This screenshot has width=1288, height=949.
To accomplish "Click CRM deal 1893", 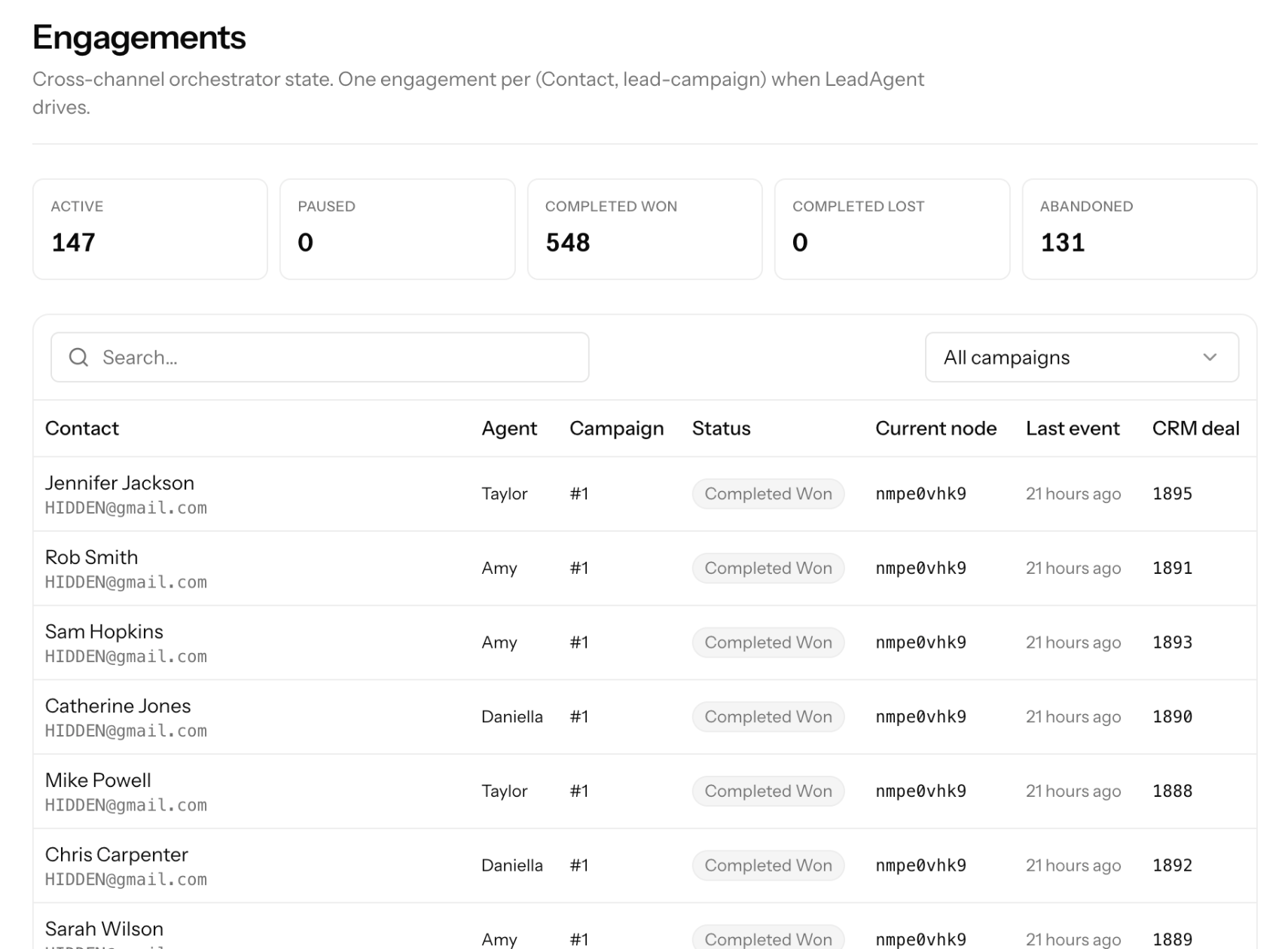I will click(x=1172, y=642).
